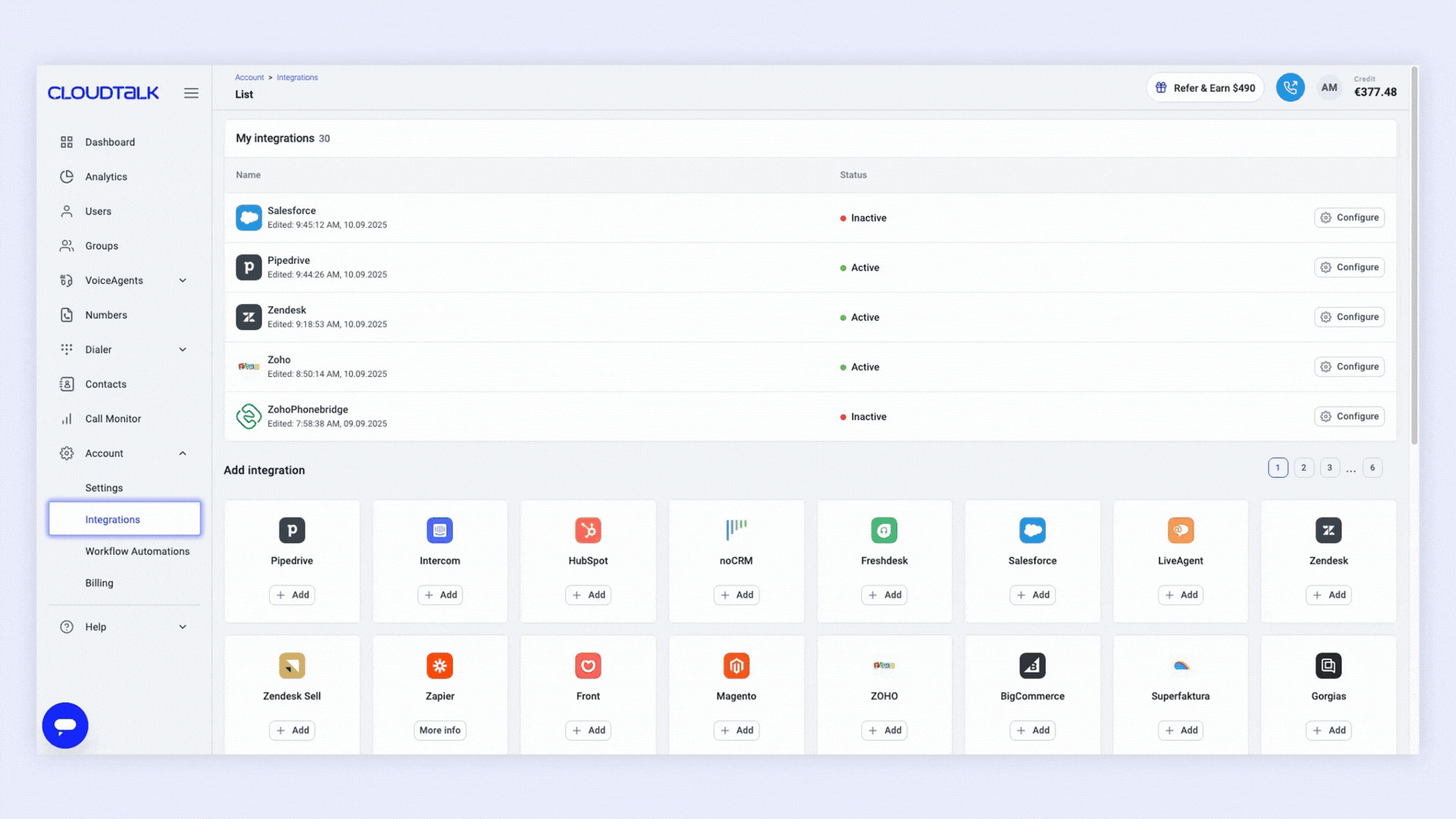Click Account breadcrumb link
1456x819 pixels.
point(249,77)
